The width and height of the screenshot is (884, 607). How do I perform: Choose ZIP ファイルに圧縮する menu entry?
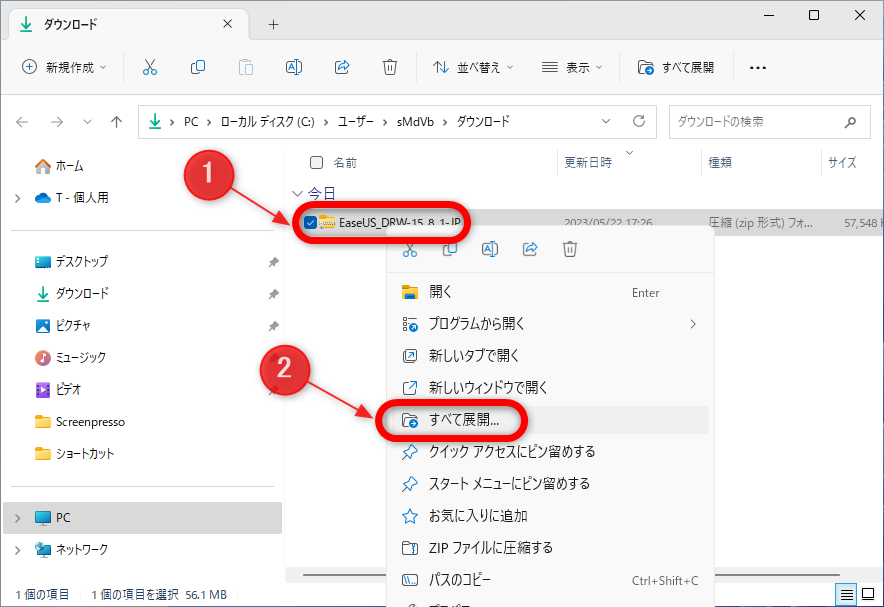click(490, 548)
